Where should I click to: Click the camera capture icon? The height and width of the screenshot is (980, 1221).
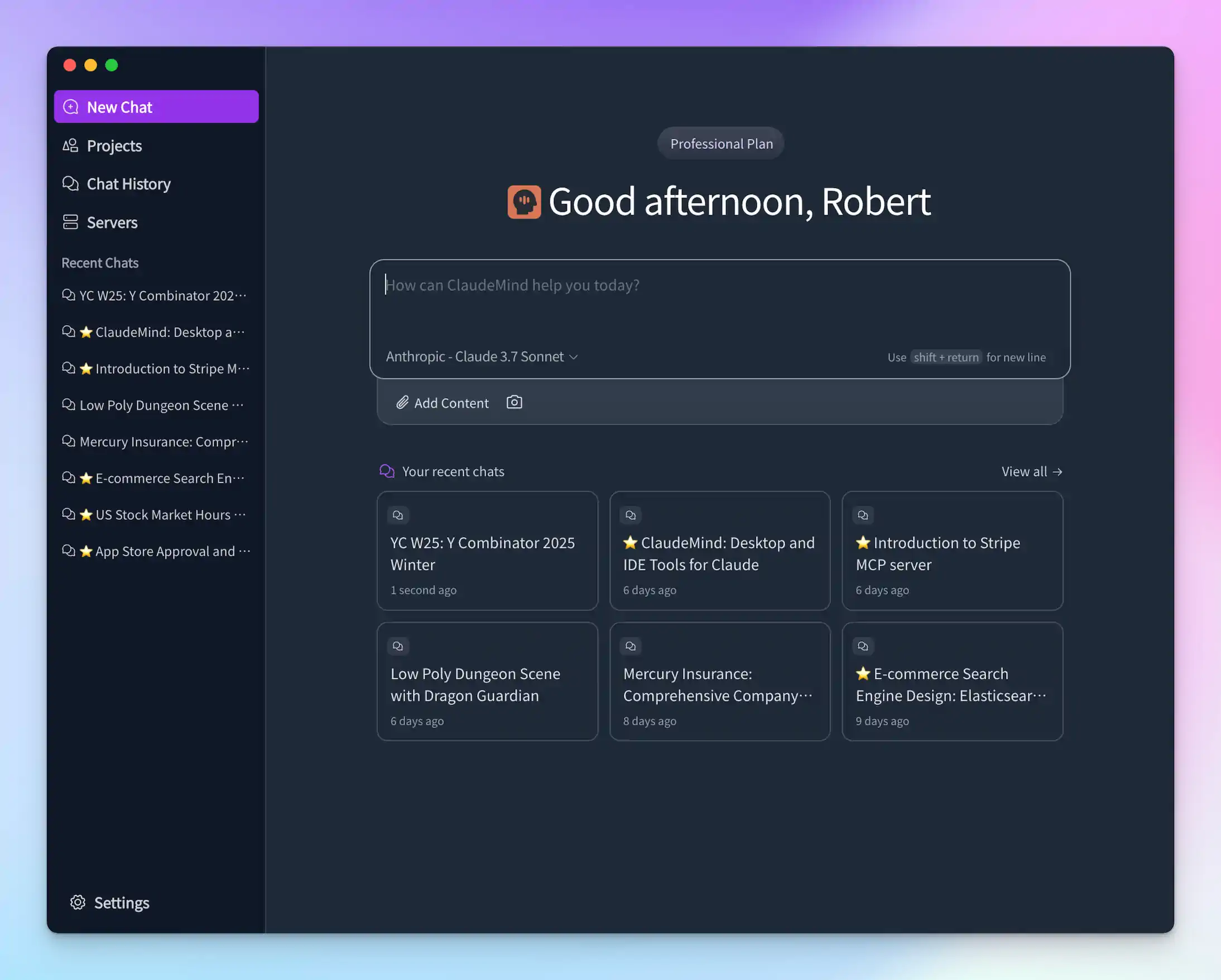(x=513, y=402)
